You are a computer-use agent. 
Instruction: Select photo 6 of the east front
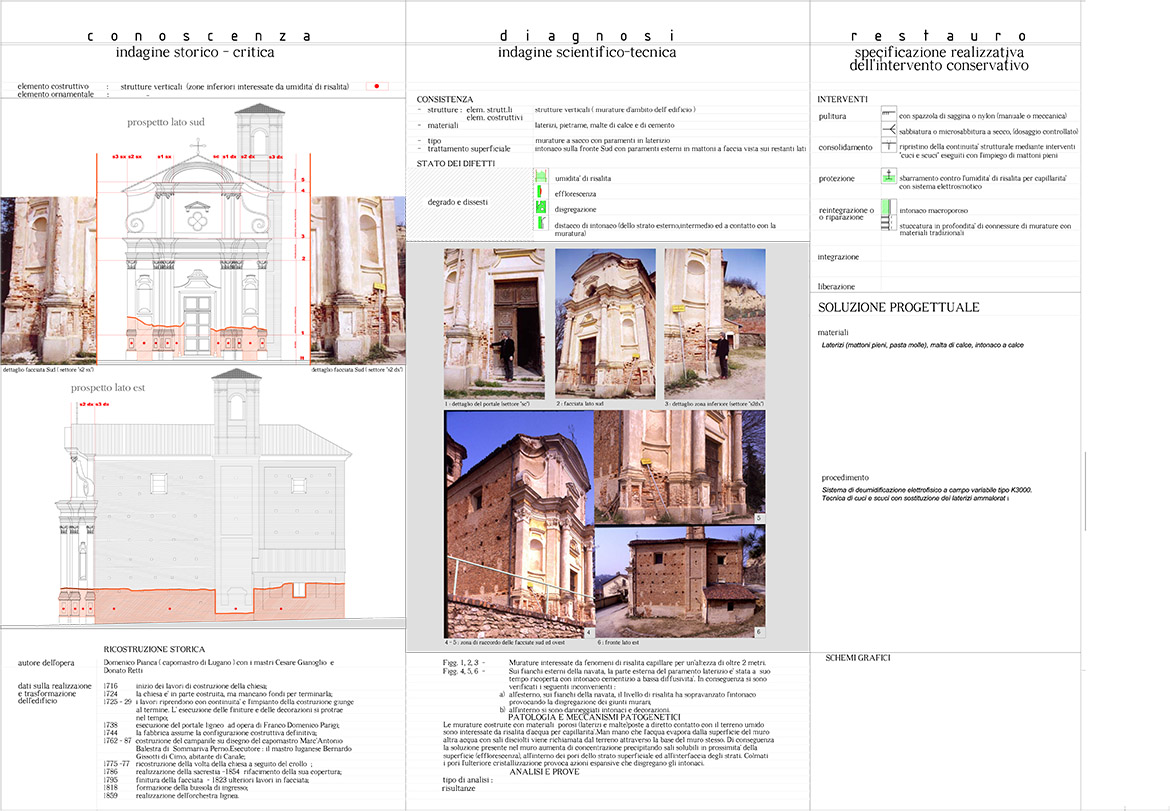679,582
